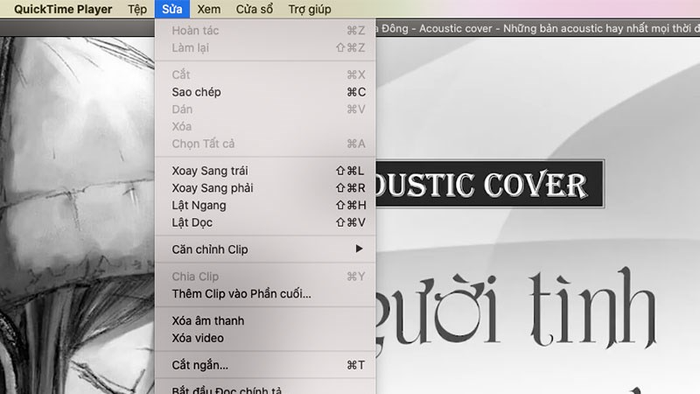700x394 pixels.
Task: Close the highlighted Sửa menu
Action: 172,9
